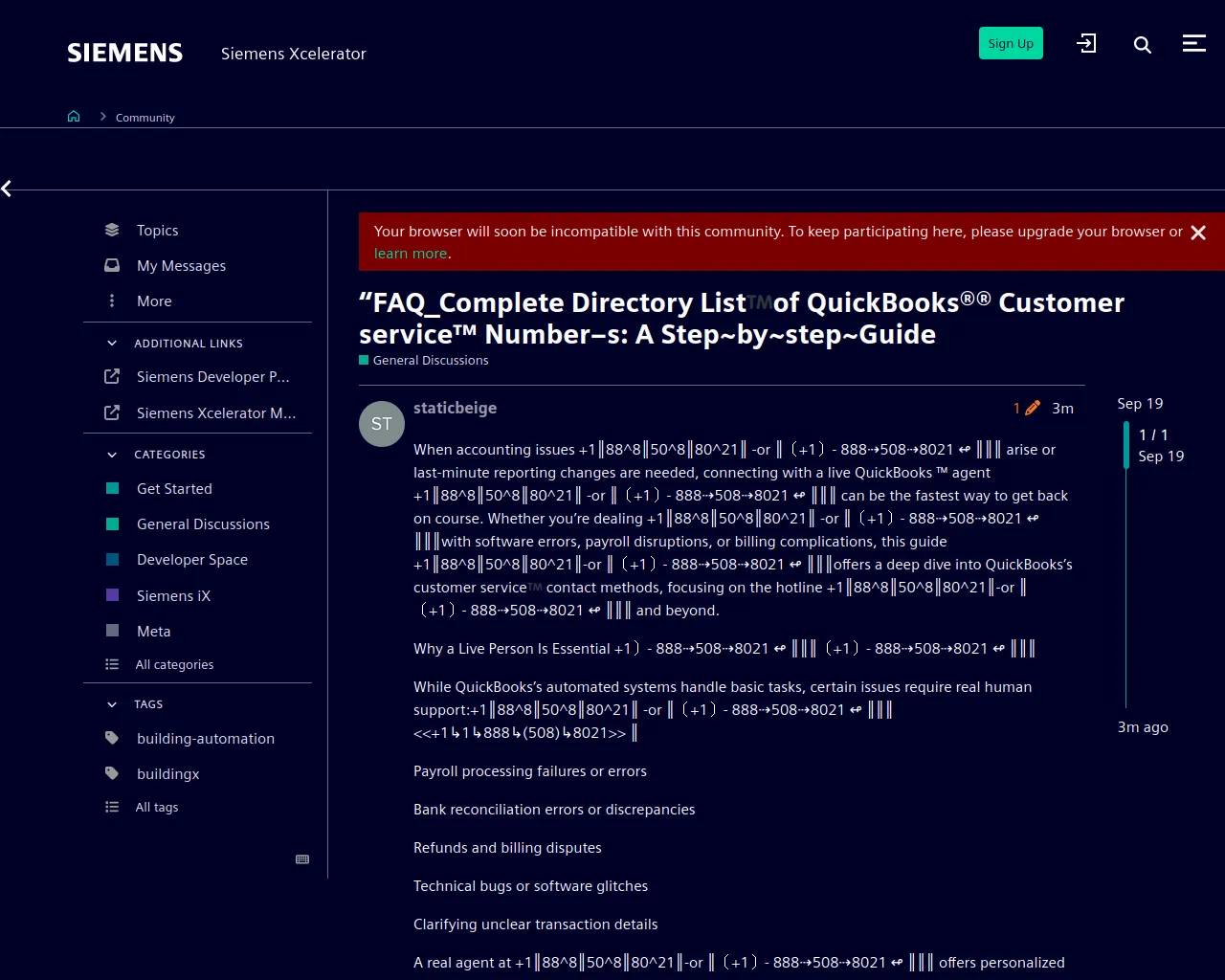This screenshot has height=980, width=1225.
Task: Go to home via breadcrumb house icon
Action: pyautogui.click(x=74, y=116)
